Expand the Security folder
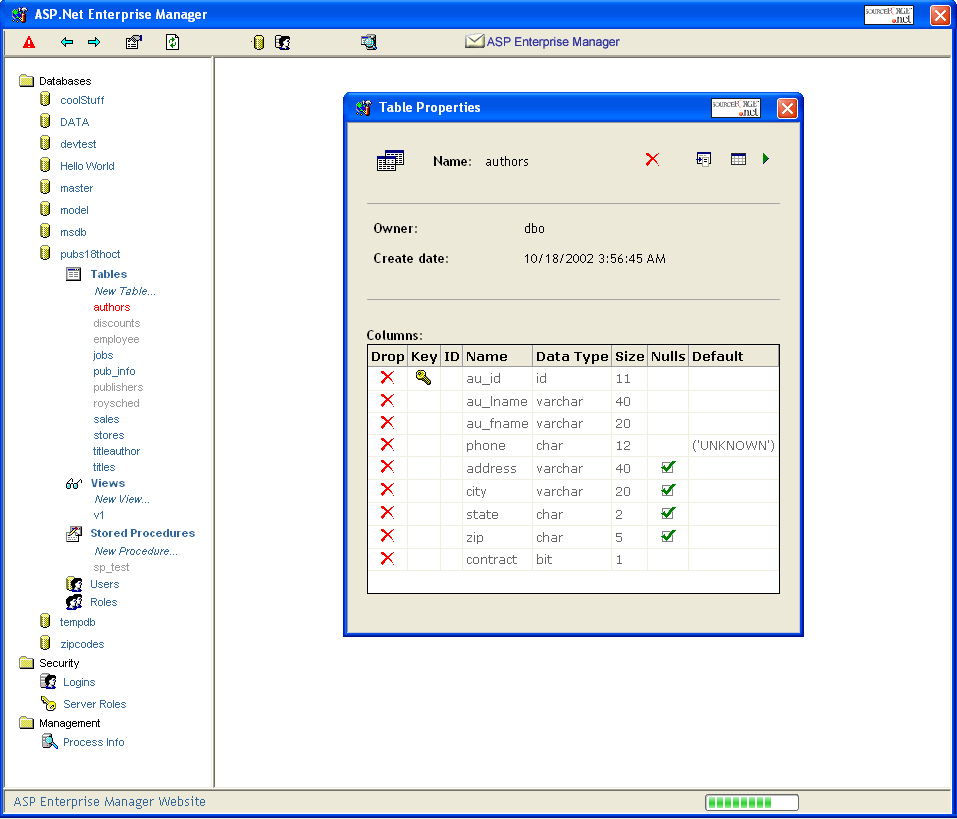This screenshot has height=819, width=957. pos(59,663)
